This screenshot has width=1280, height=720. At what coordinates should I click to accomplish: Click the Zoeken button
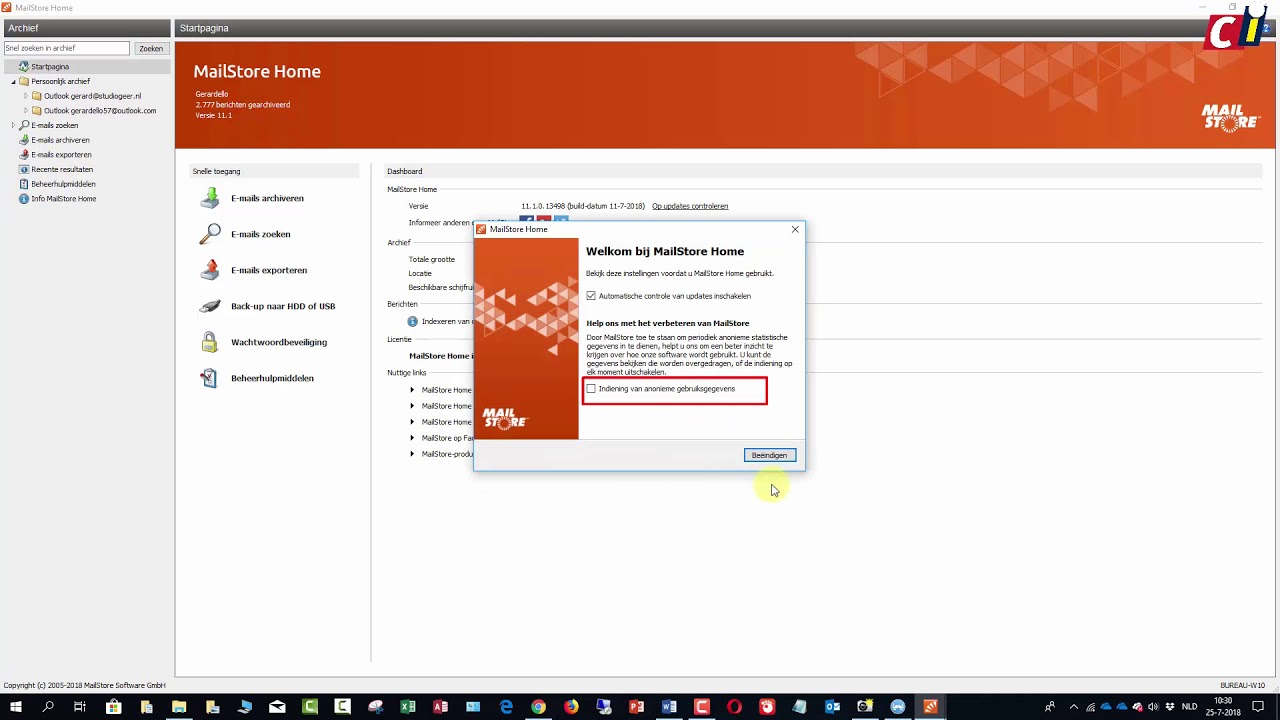[x=151, y=48]
